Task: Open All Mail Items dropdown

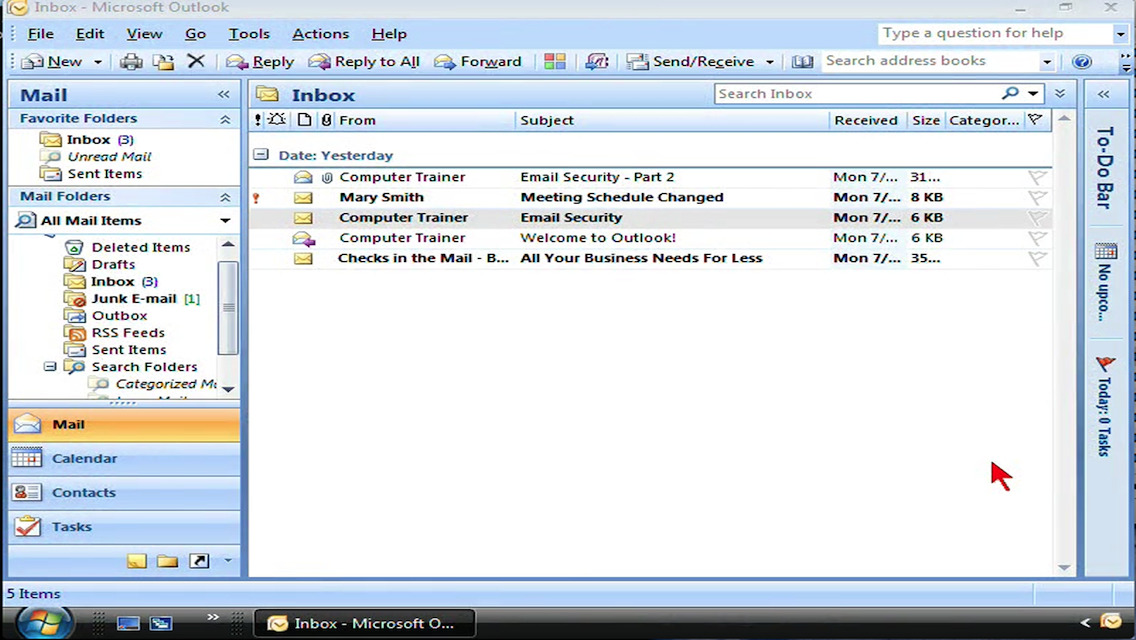Action: click(x=225, y=220)
